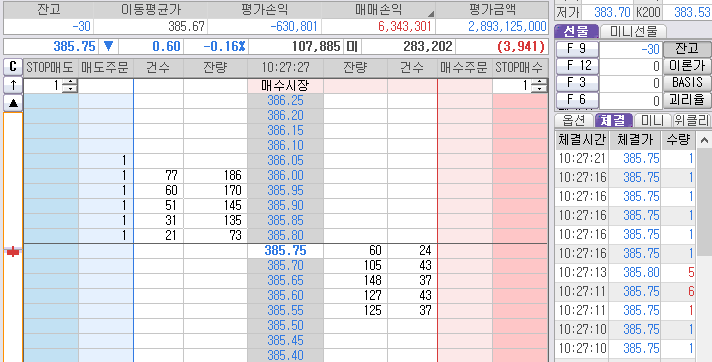Screen dimensions: 712x362
Task: Click the STOP매수 column header
Action: [x=520, y=68]
